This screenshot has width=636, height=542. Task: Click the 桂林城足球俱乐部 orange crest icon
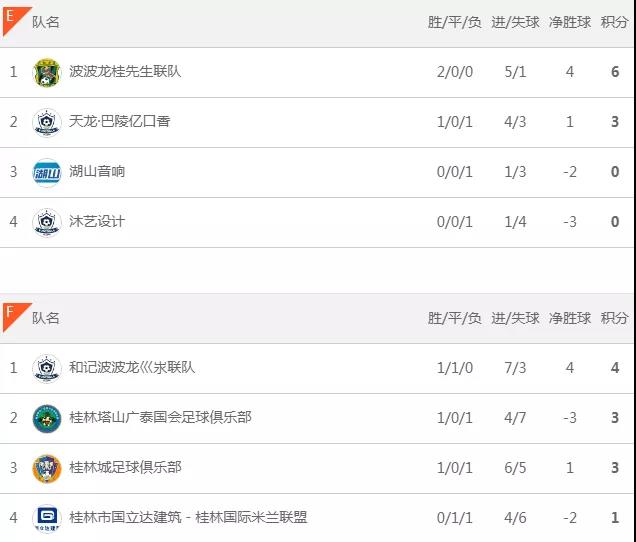[x=47, y=469]
